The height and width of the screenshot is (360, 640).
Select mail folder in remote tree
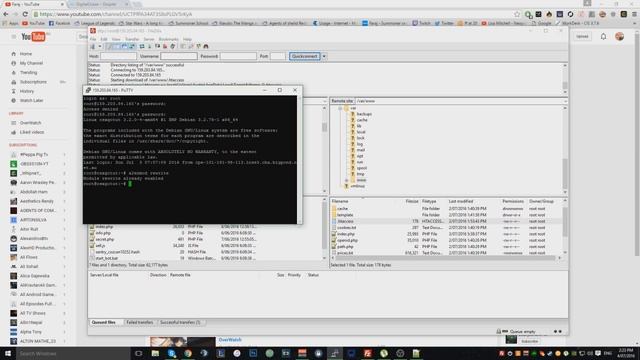(360, 150)
